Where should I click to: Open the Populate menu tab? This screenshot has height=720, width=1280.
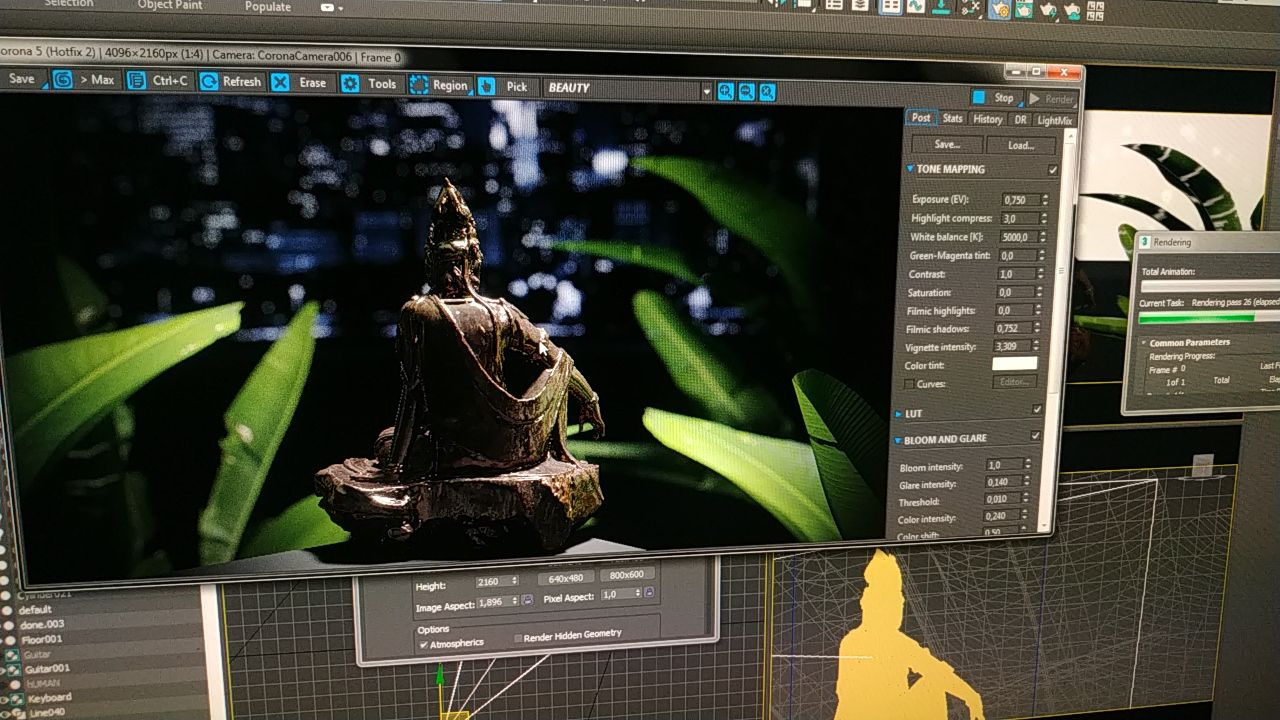pos(269,6)
